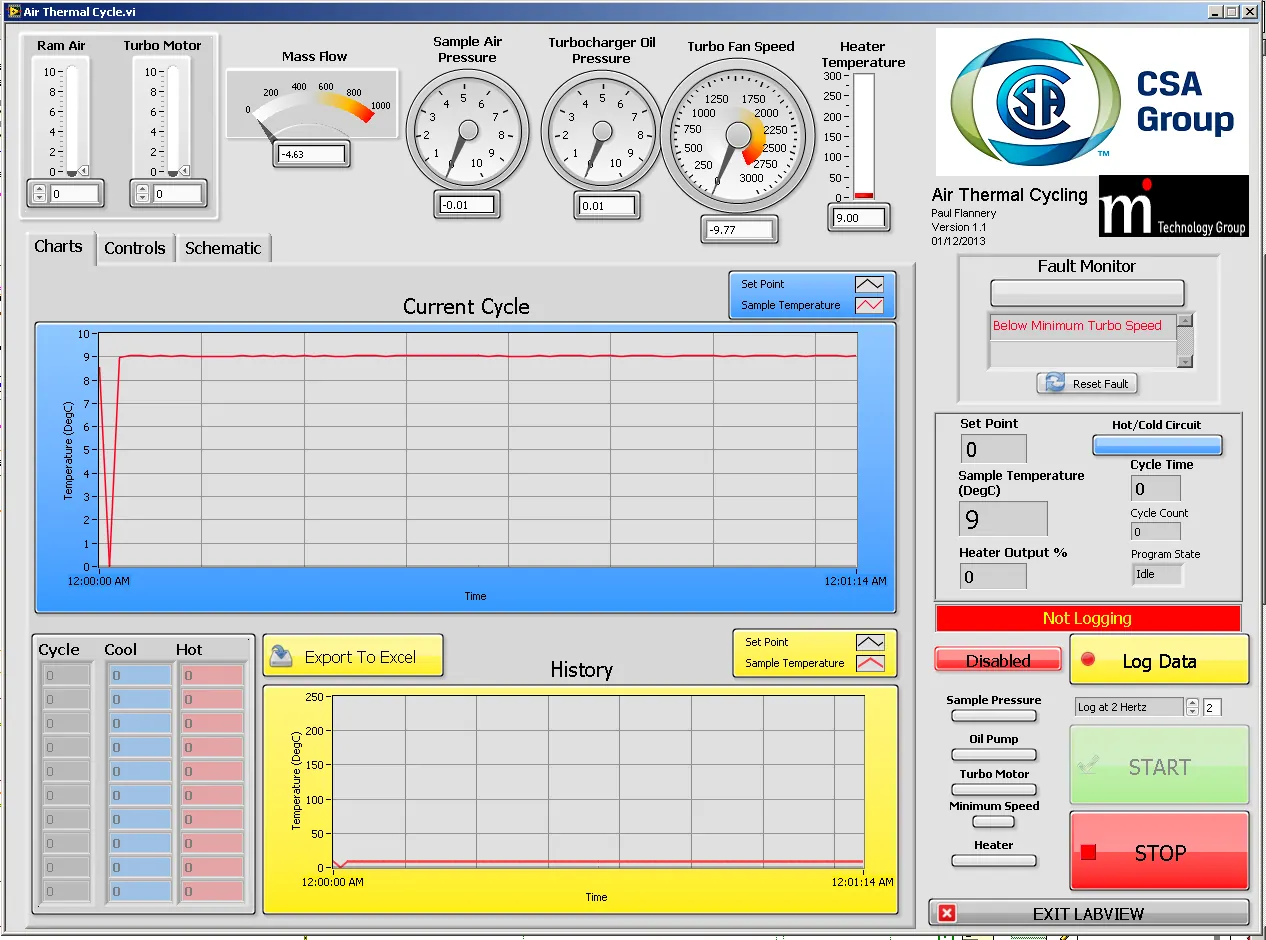This screenshot has width=1266, height=940.
Task: Click Program State Idle indicator
Action: 1157,574
